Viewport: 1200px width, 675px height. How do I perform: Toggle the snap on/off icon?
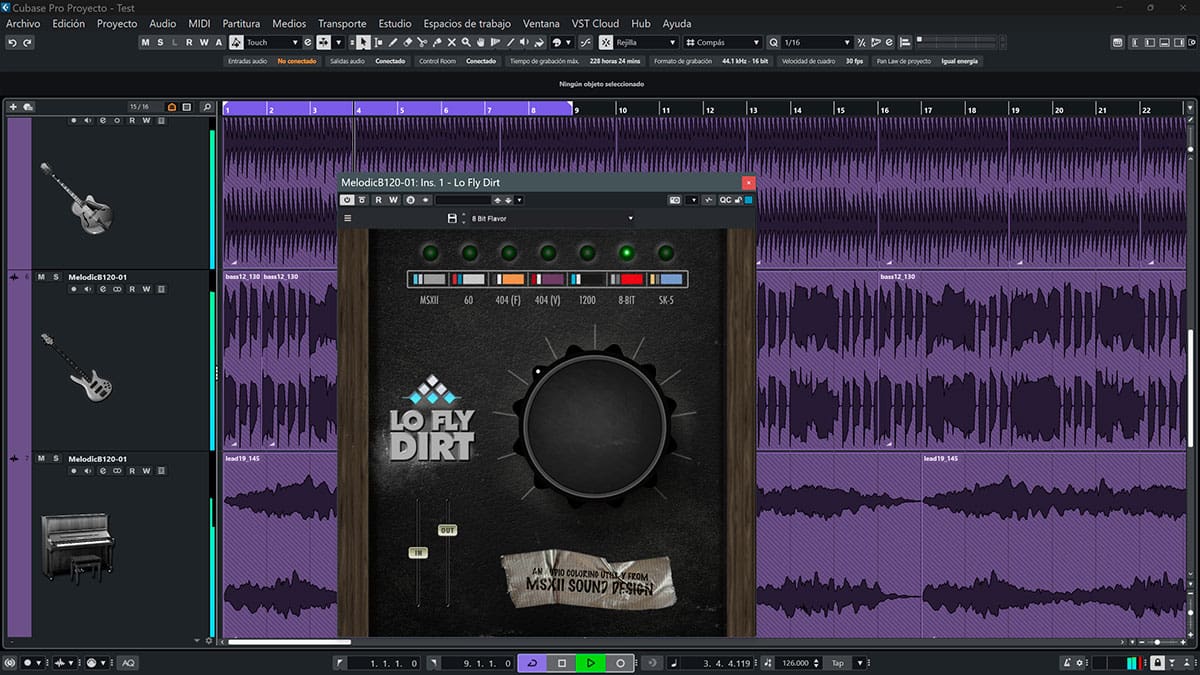coord(607,42)
